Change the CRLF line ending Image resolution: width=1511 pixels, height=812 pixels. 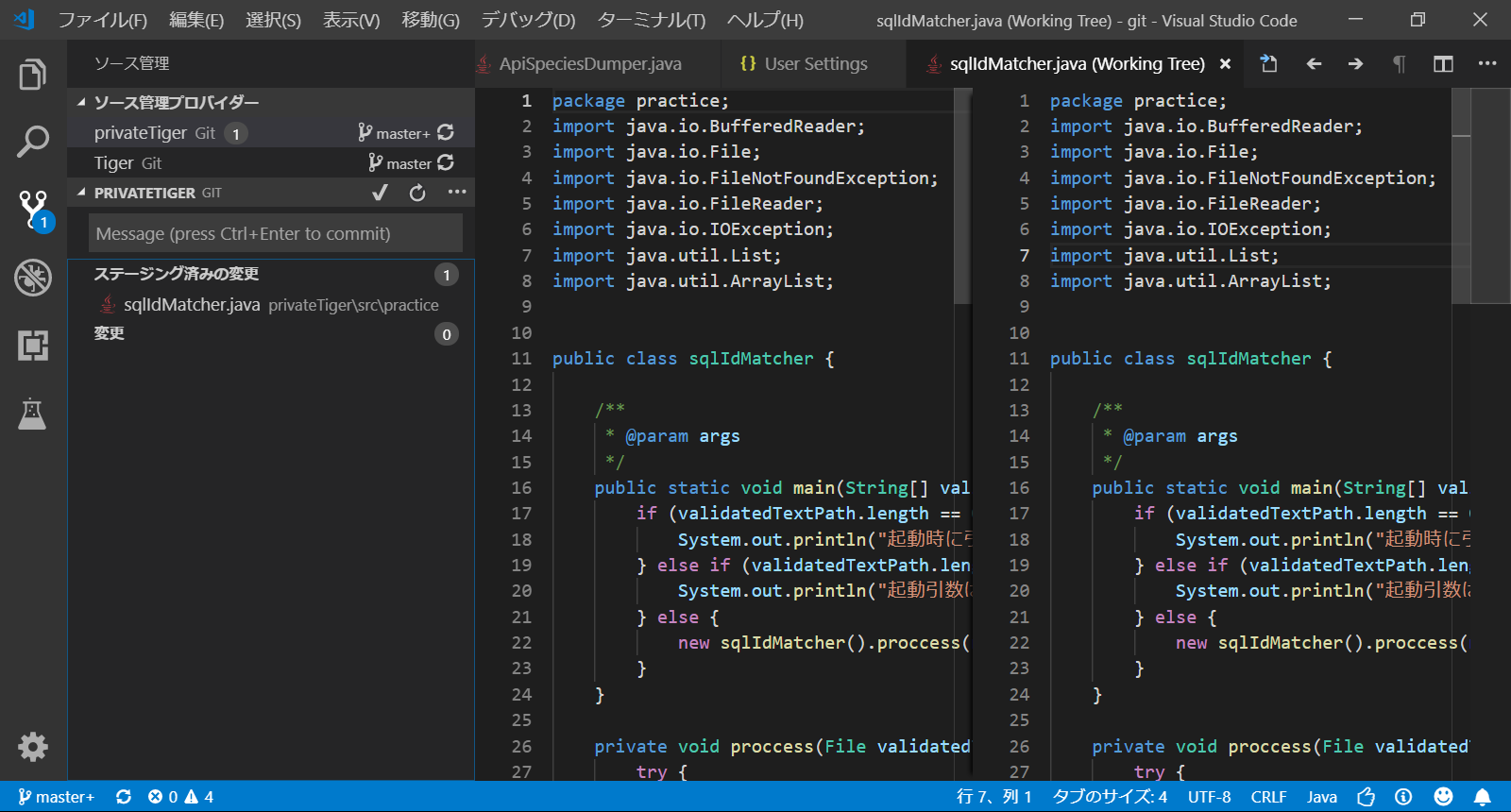[1268, 797]
